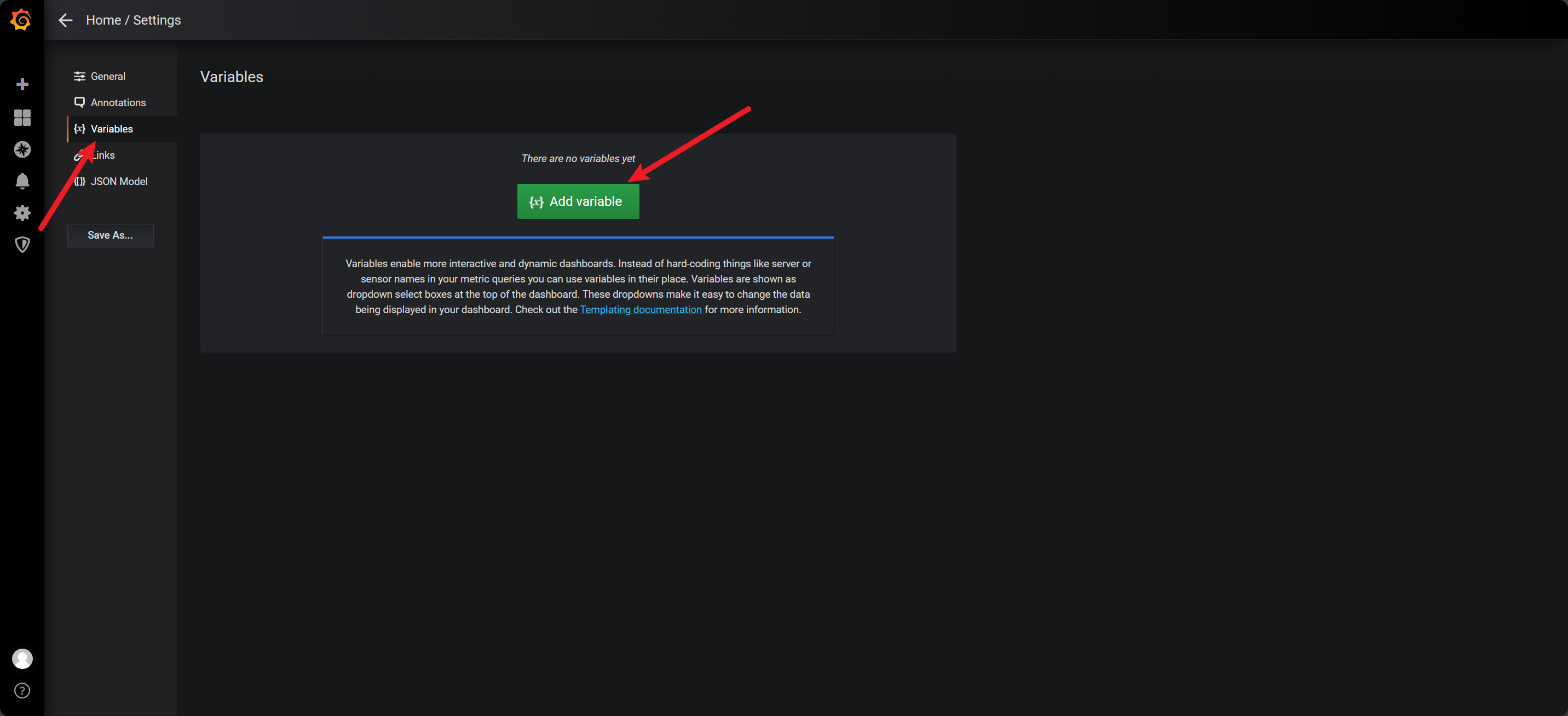
Task: Select the Variables settings section
Action: pyautogui.click(x=111, y=129)
